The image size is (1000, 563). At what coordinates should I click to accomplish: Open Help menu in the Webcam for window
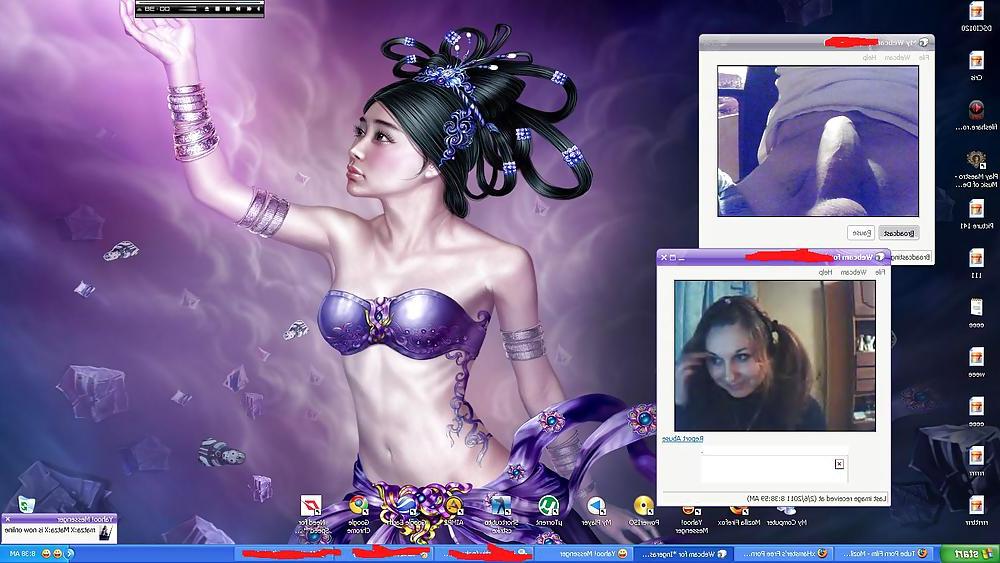tap(825, 272)
